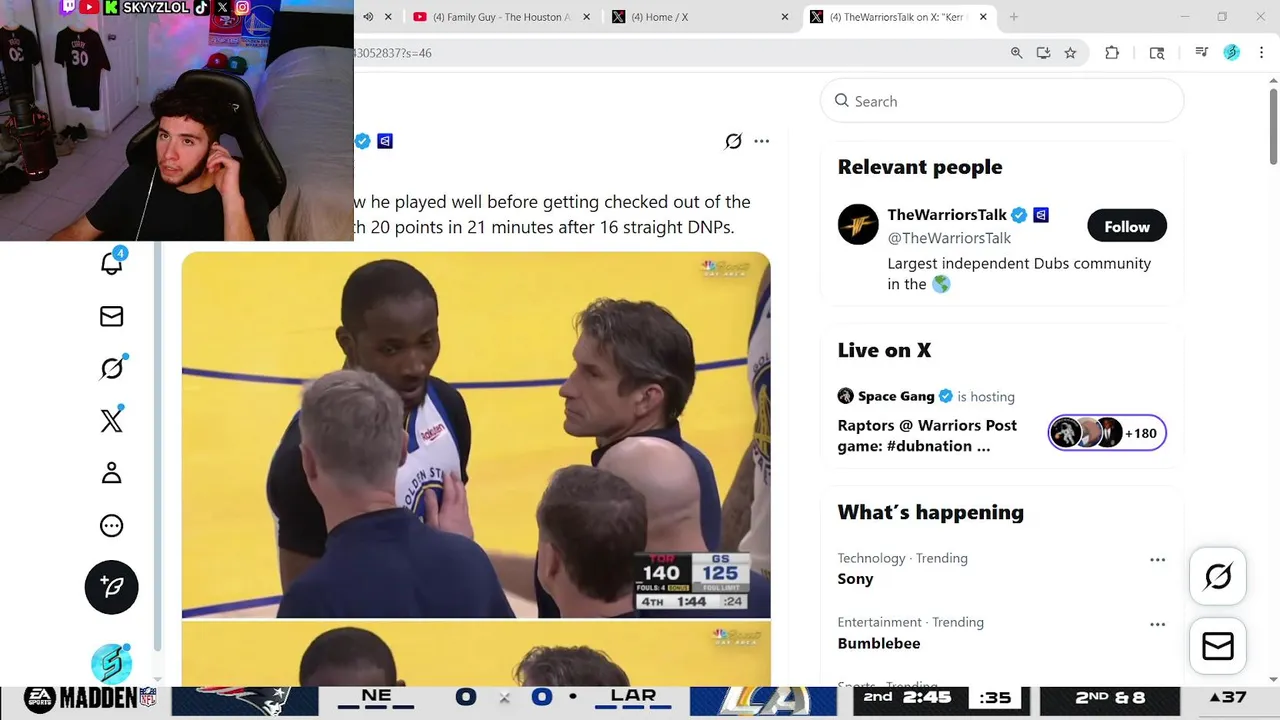Viewport: 1280px width, 720px height.
Task: Open X notifications bell
Action: pyautogui.click(x=112, y=262)
